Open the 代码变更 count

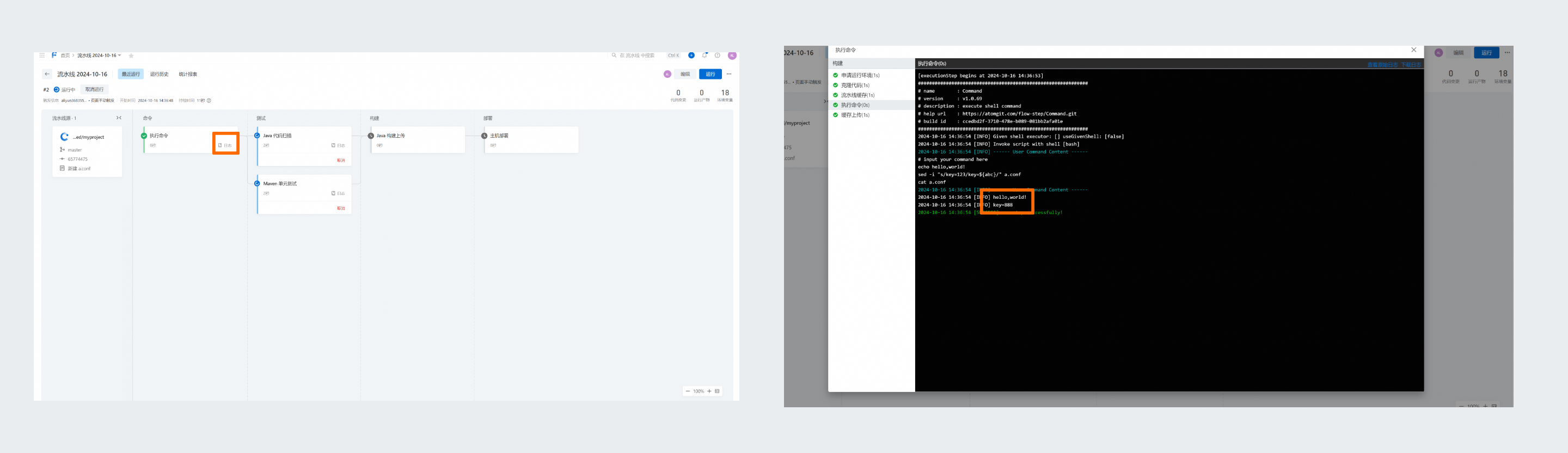[678, 96]
